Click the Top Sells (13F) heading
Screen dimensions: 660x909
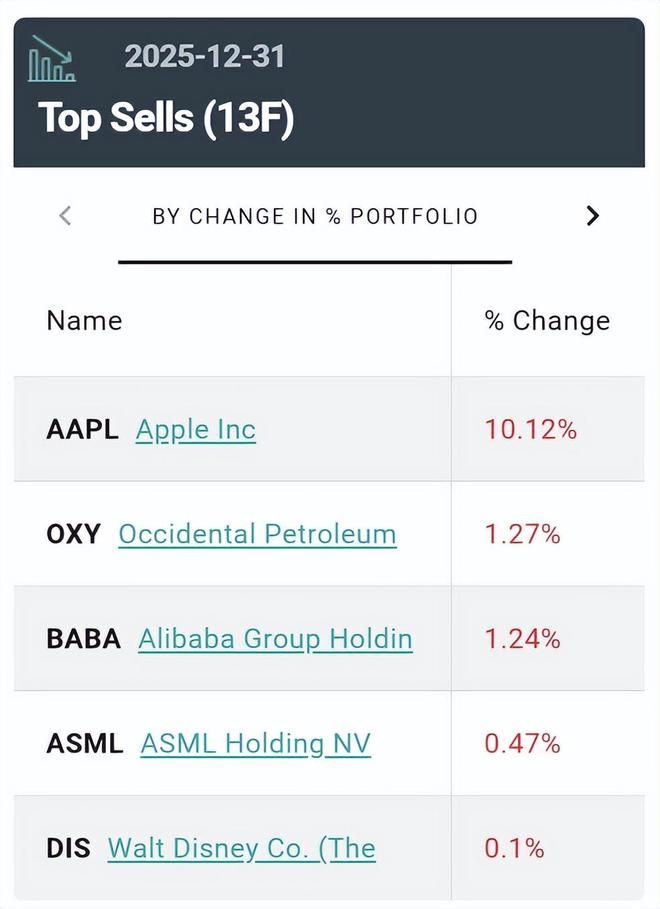pyautogui.click(x=166, y=118)
